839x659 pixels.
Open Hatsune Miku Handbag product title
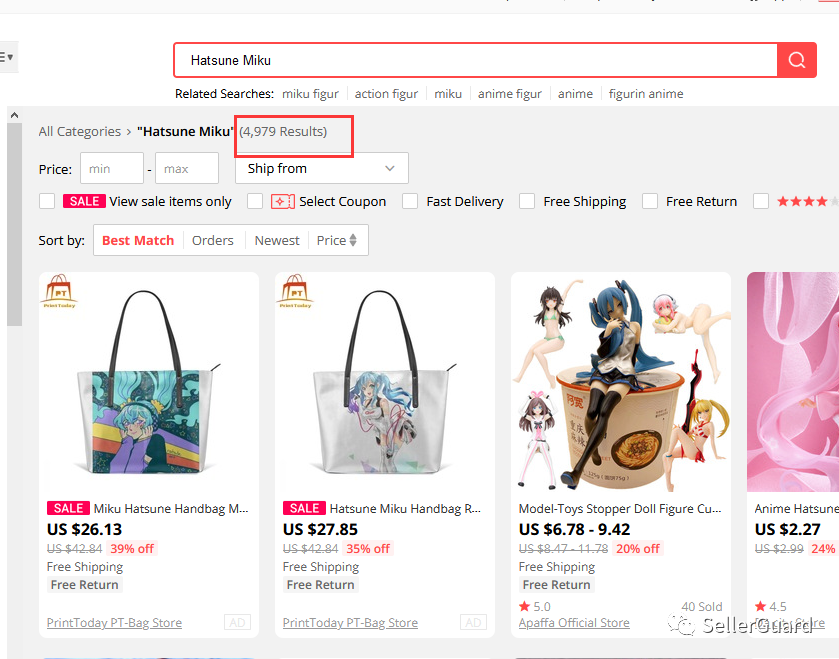click(x=406, y=509)
